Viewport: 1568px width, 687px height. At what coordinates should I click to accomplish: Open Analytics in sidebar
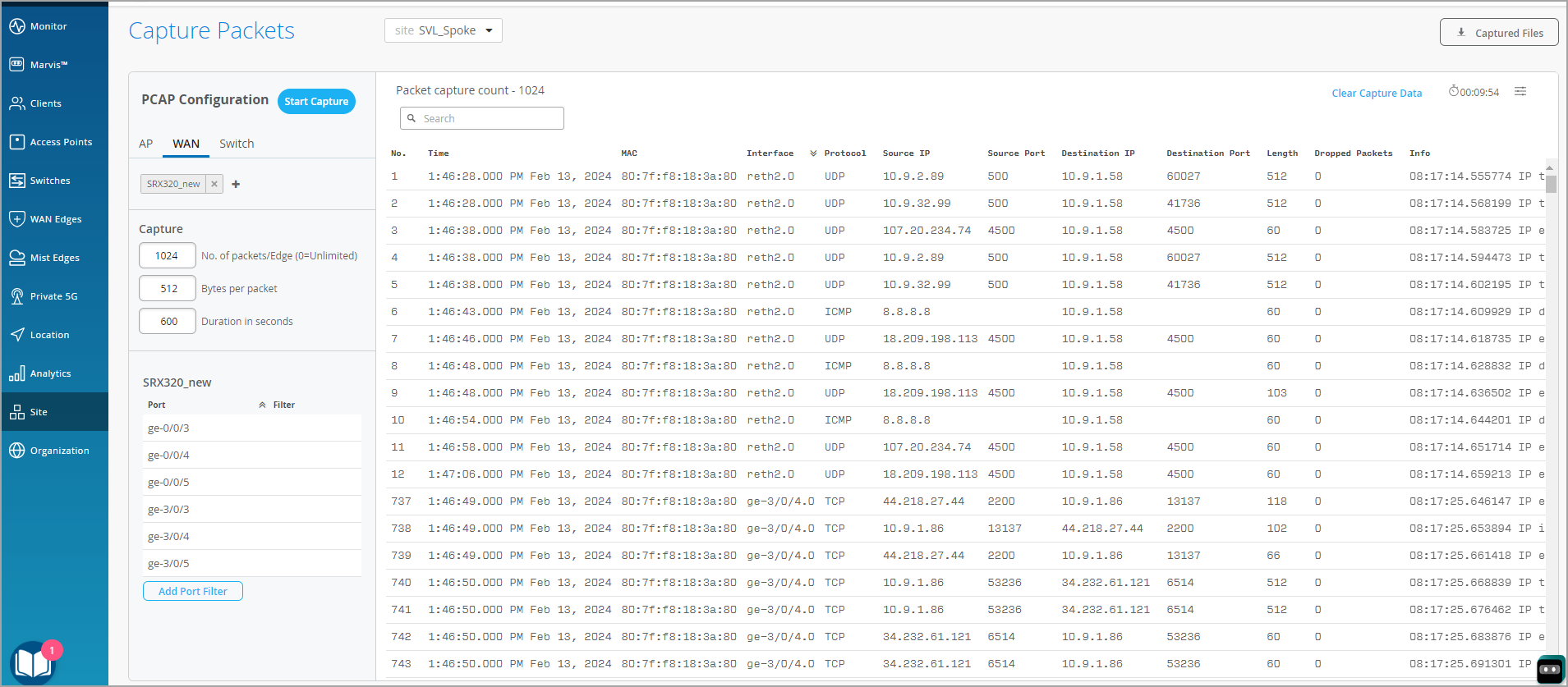click(50, 373)
